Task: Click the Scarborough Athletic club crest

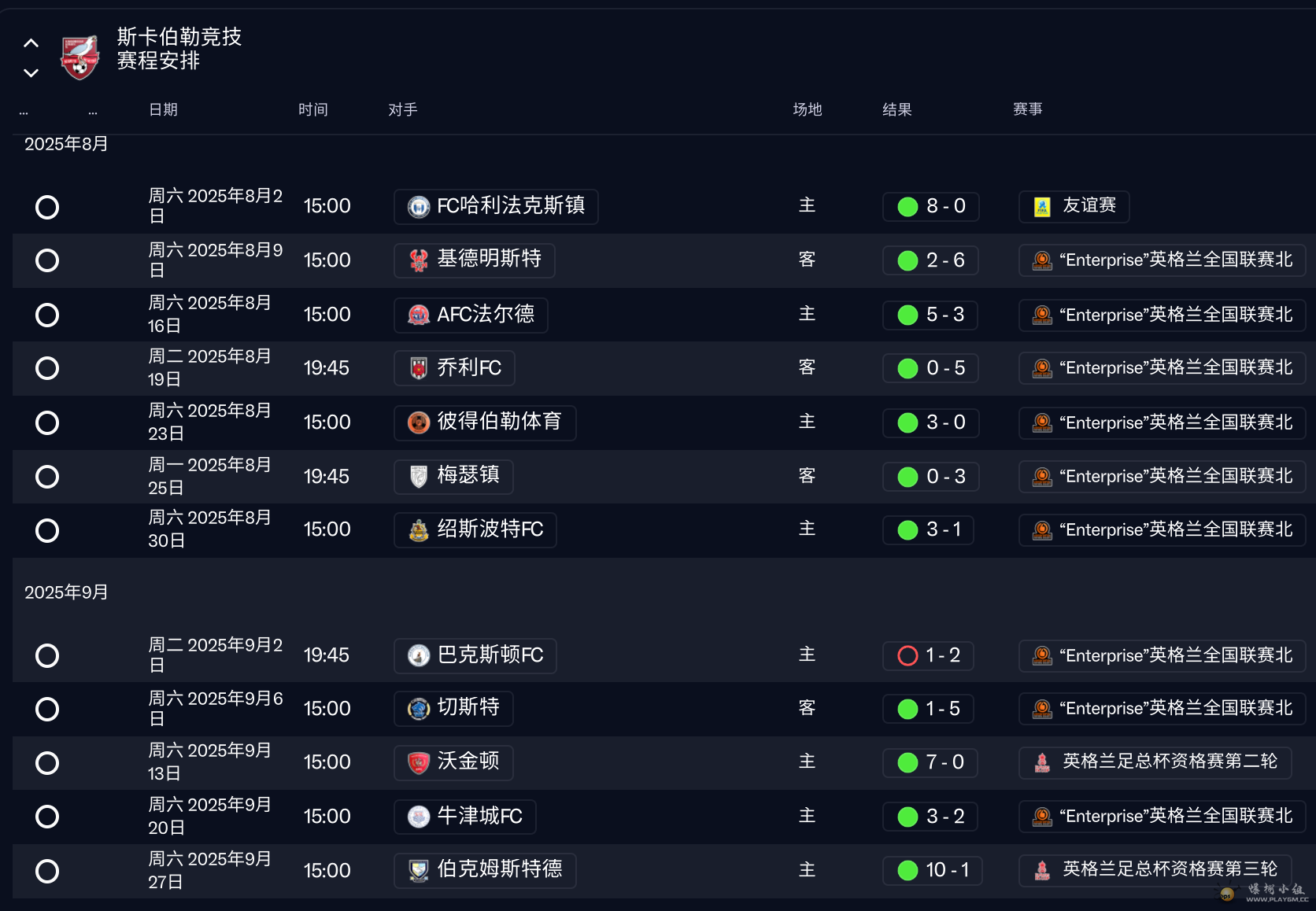Action: coord(80,57)
